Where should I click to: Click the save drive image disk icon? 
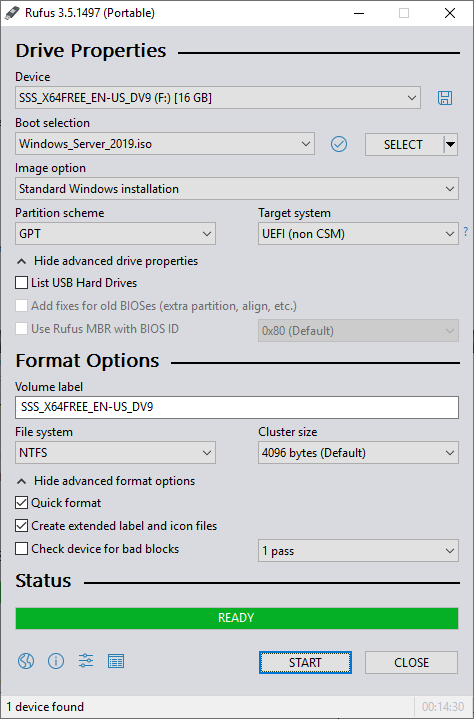445,98
